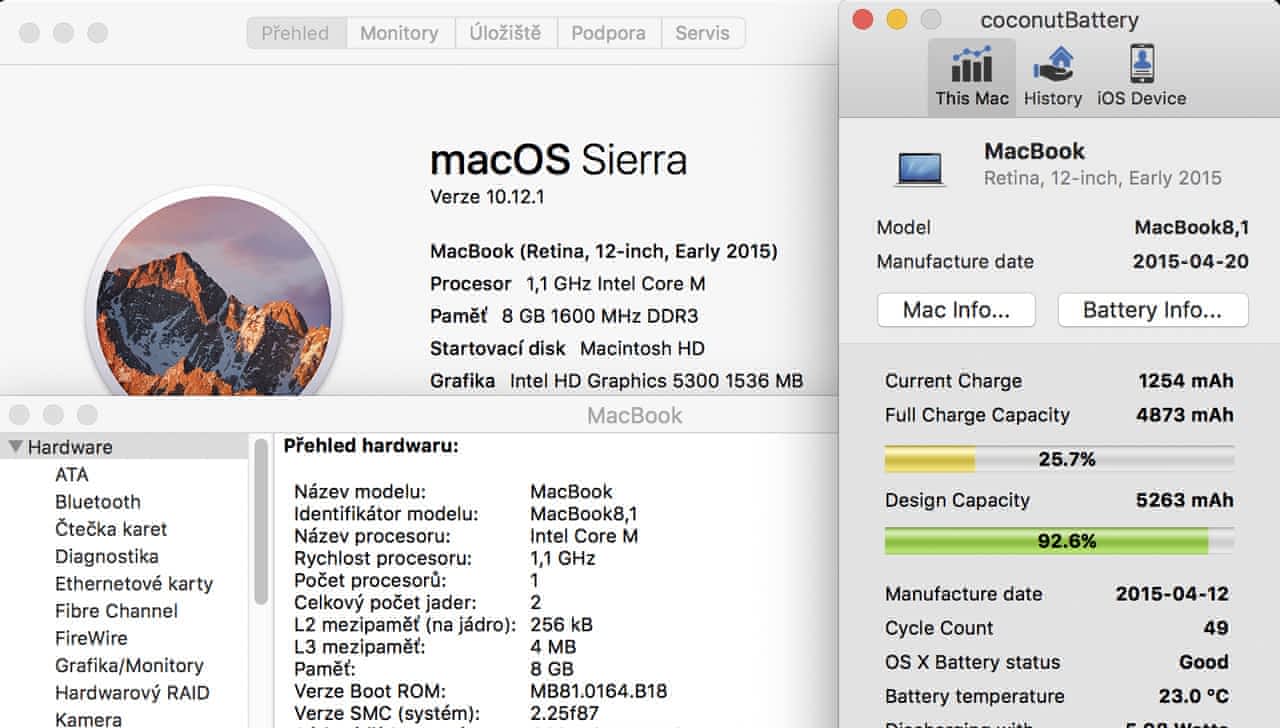1280x728 pixels.
Task: Click the macOS Sierra mountain logo
Action: tap(214, 300)
